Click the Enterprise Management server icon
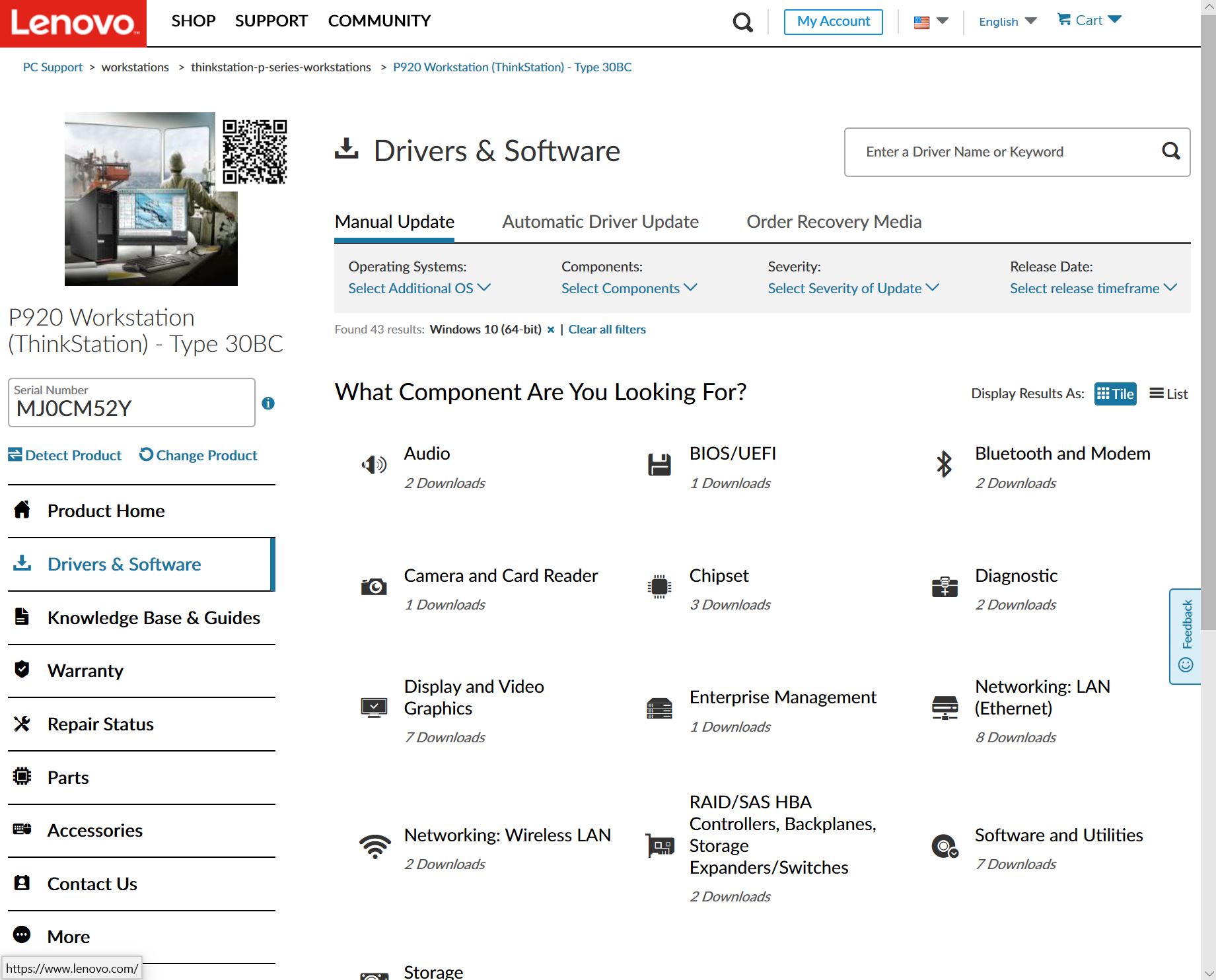 tap(659, 709)
